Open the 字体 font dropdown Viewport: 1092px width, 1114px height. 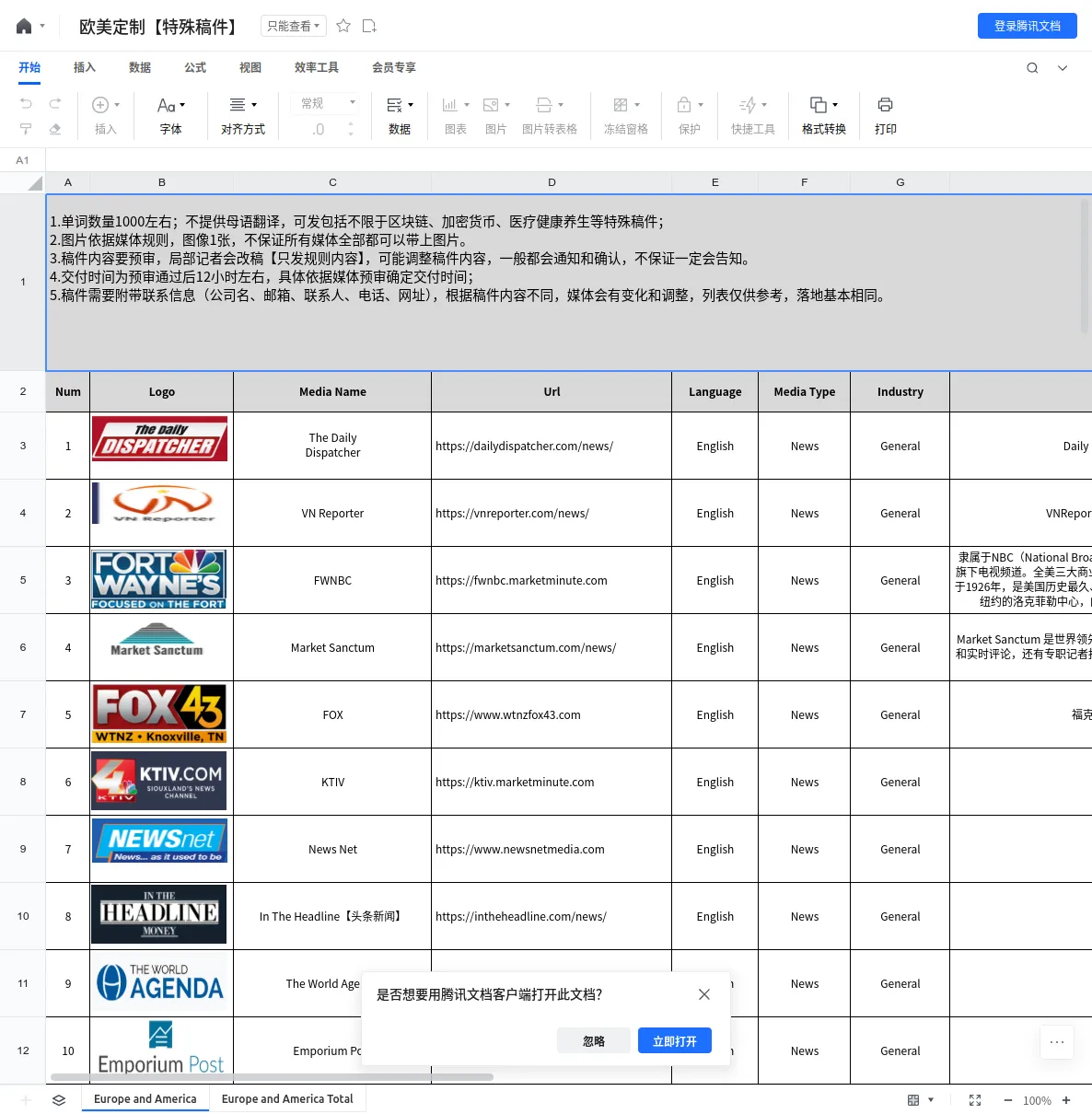coord(171,105)
